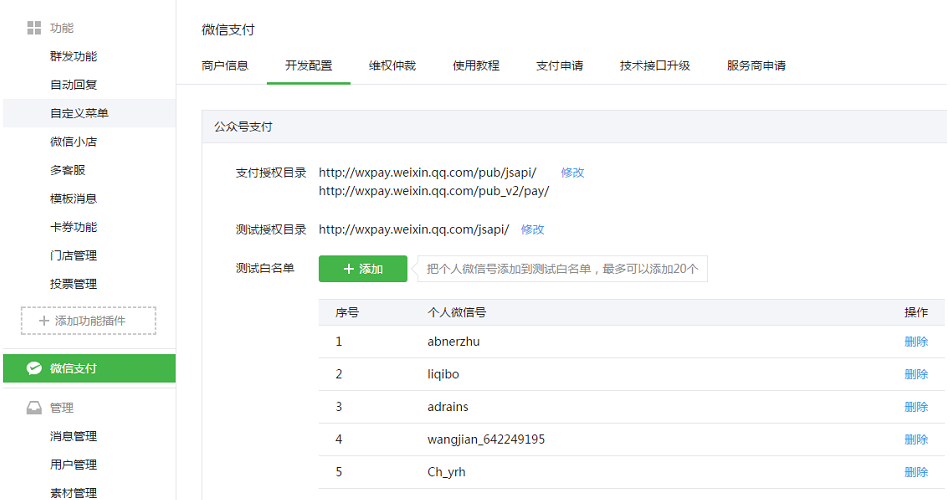
Task: Delete liqibo from the whitelist
Action: coord(916,375)
